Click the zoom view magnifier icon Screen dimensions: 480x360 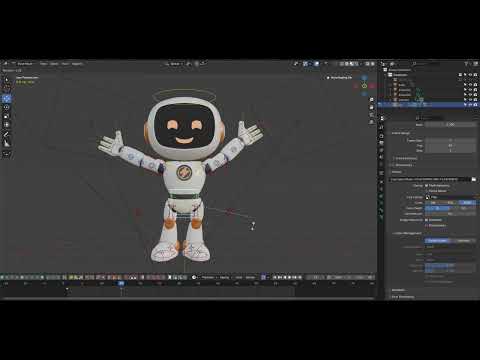click(x=372, y=100)
